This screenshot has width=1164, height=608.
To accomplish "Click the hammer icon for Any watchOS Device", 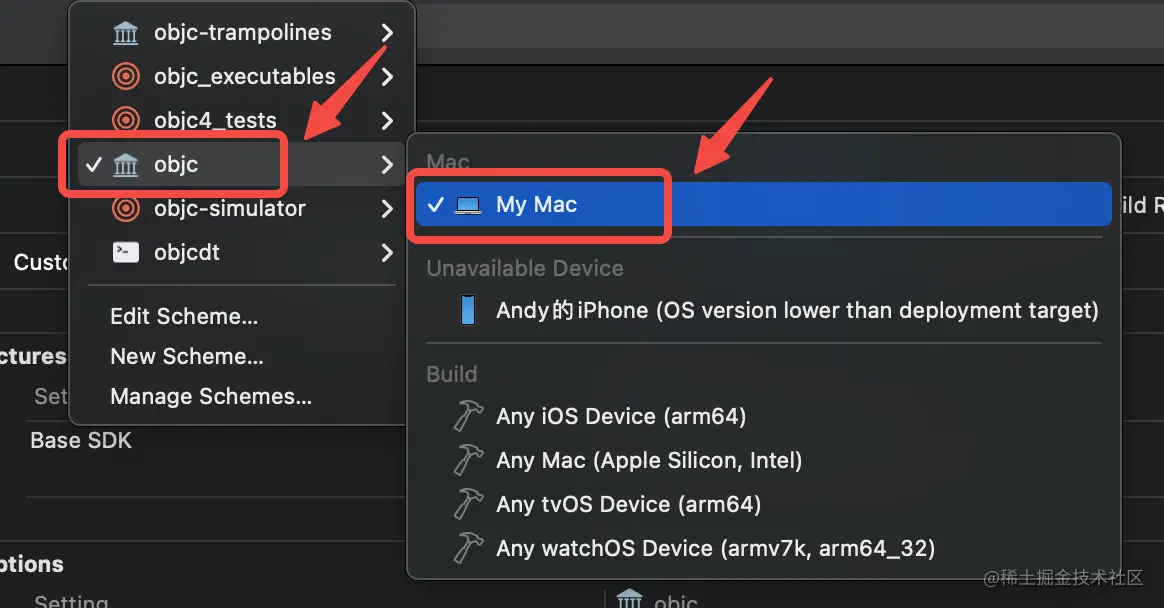I will tap(468, 548).
